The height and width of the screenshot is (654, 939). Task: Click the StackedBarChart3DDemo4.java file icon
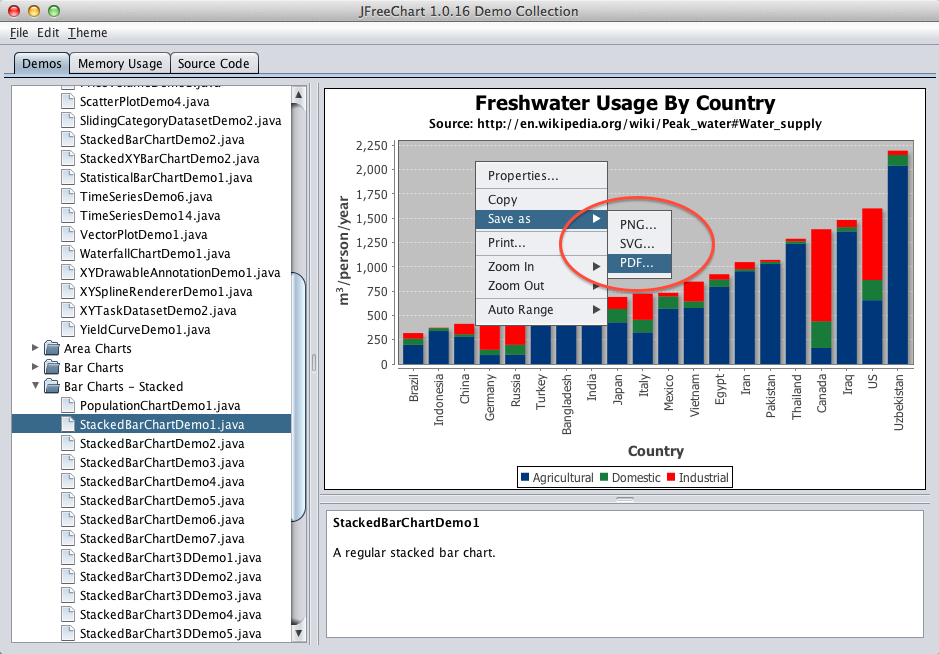[68, 614]
